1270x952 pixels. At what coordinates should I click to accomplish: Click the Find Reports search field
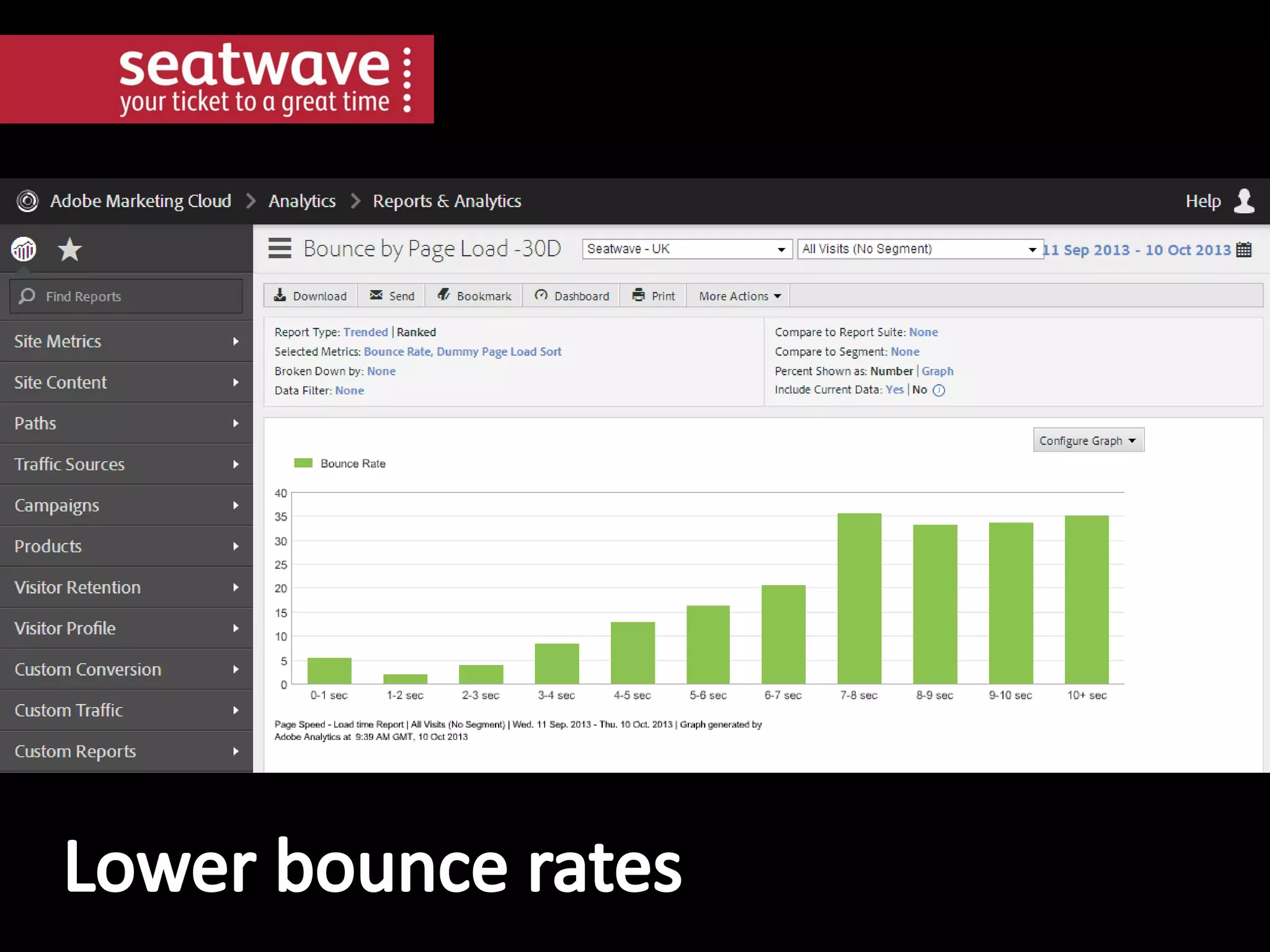(127, 296)
